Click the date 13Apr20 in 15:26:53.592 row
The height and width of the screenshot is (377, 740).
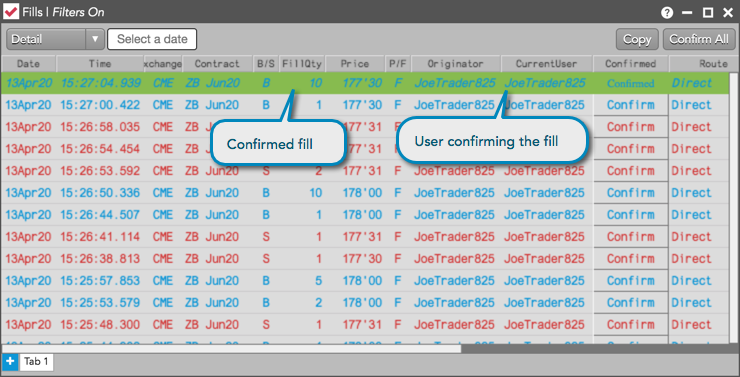[28, 171]
